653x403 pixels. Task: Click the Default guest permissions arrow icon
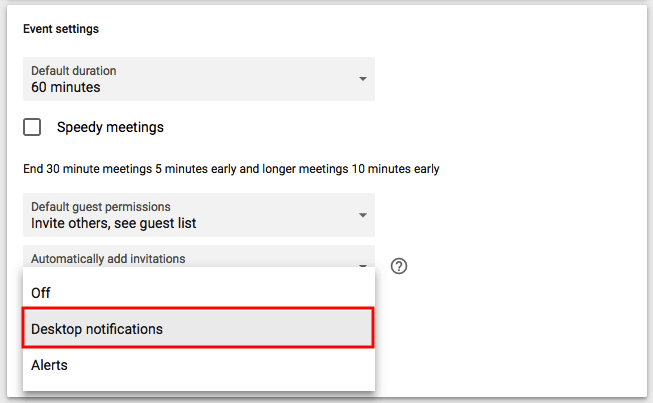pyautogui.click(x=363, y=215)
